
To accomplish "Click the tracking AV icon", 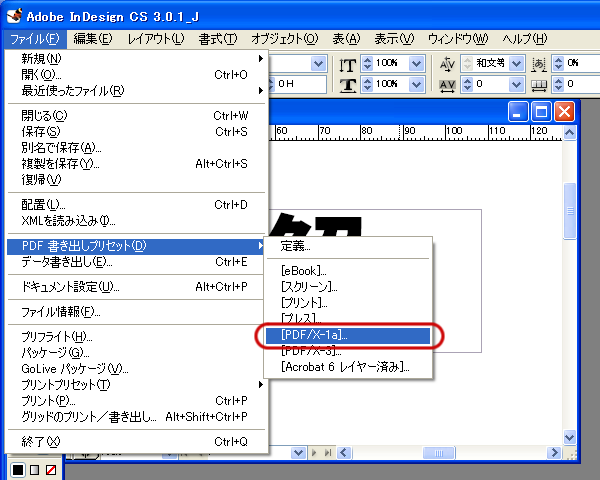I will click(447, 86).
